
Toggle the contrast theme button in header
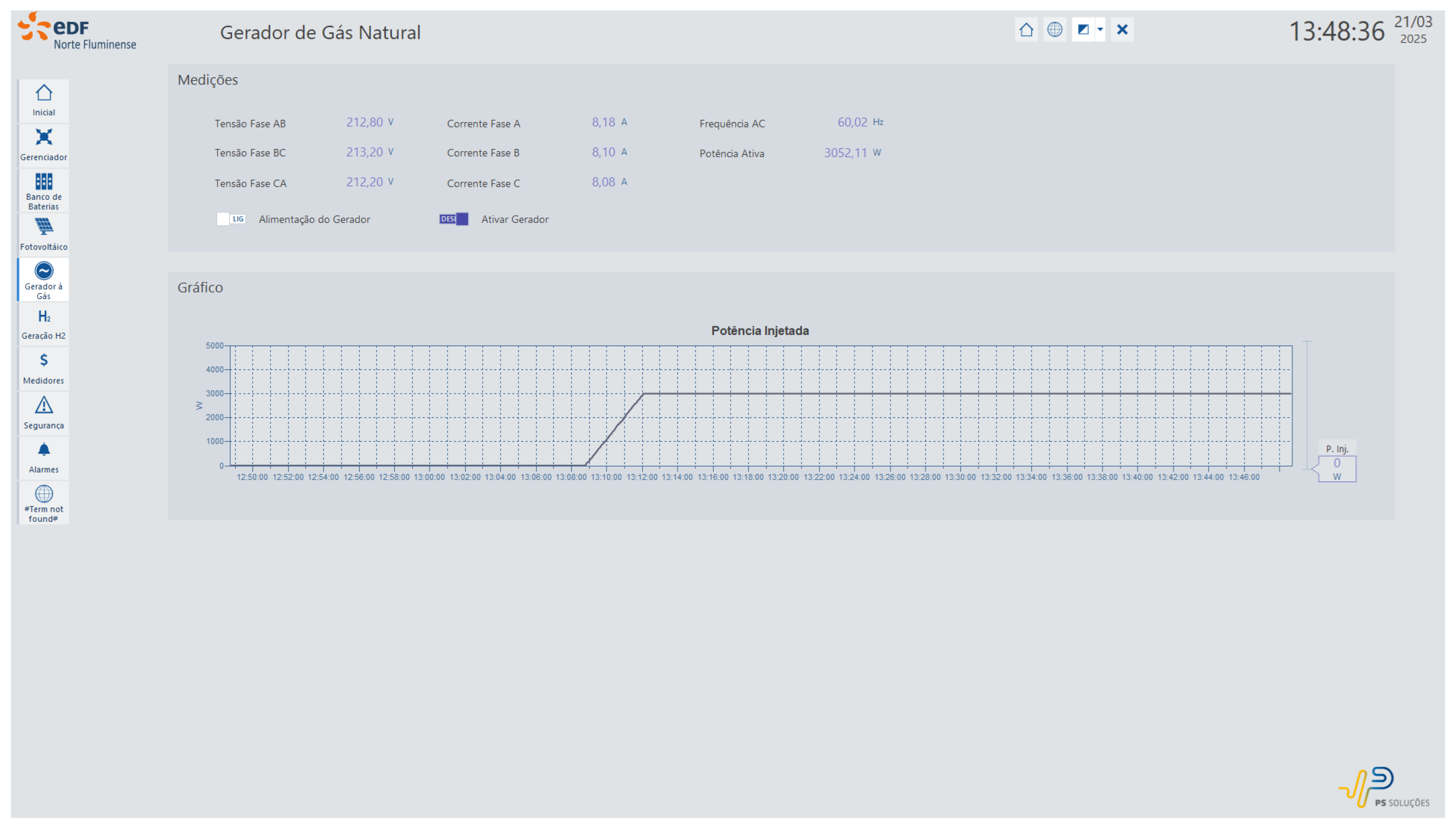[x=1083, y=30]
